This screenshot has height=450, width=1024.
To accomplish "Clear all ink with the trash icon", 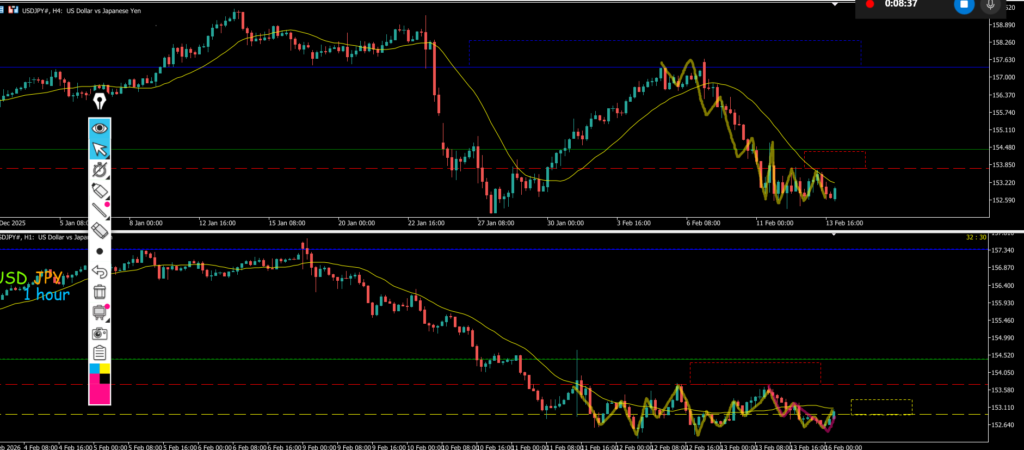I will 100,291.
